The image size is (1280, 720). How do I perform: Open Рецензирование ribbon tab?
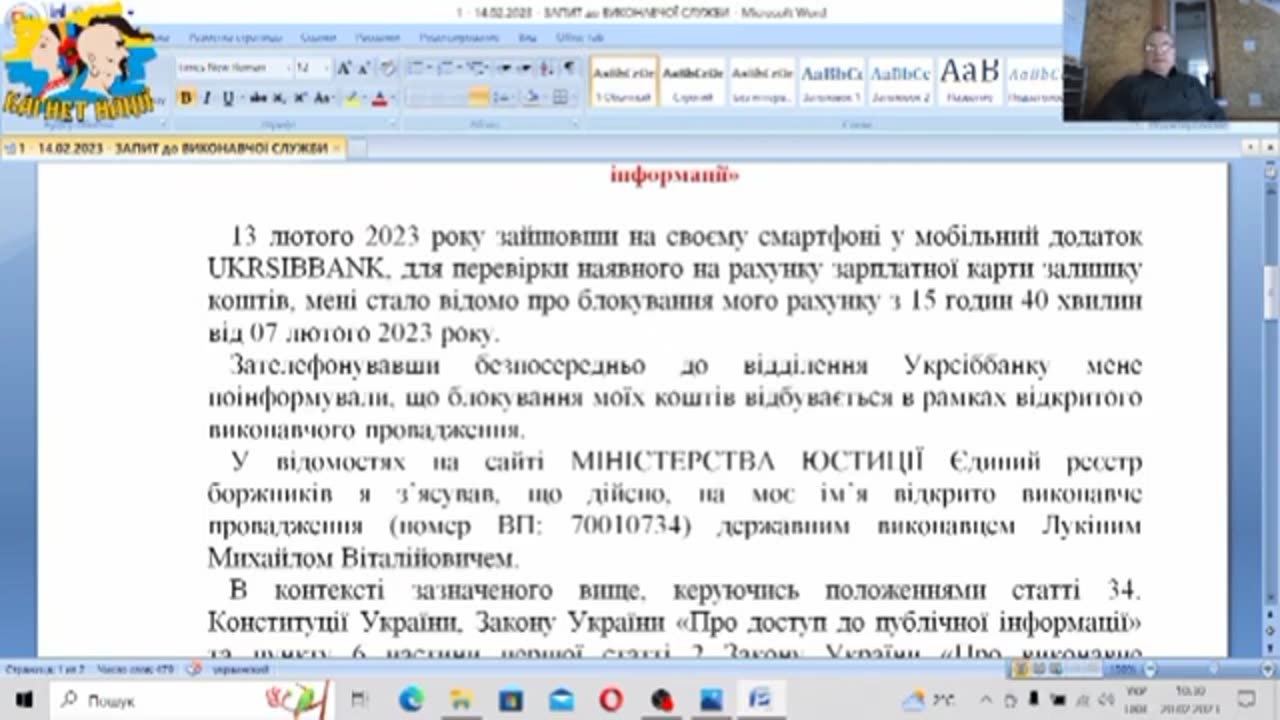click(459, 38)
